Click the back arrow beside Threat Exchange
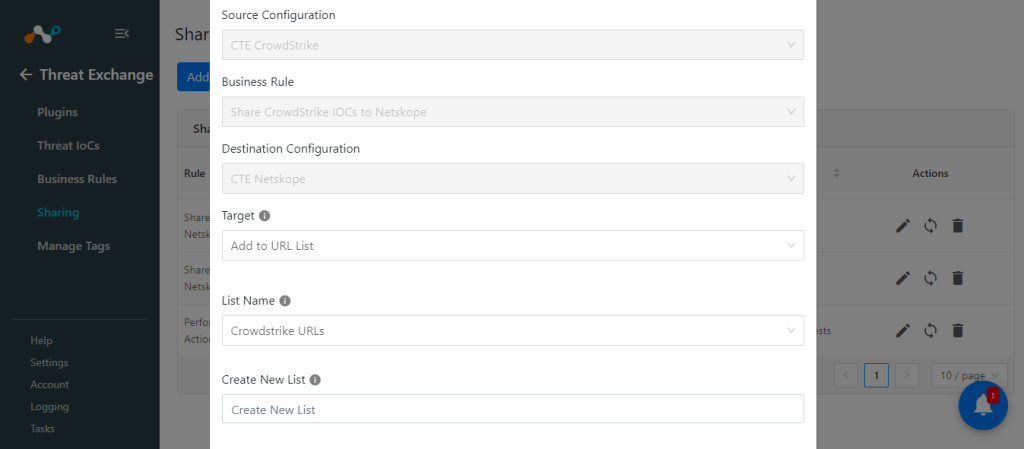This screenshot has height=449, width=1024. point(25,74)
